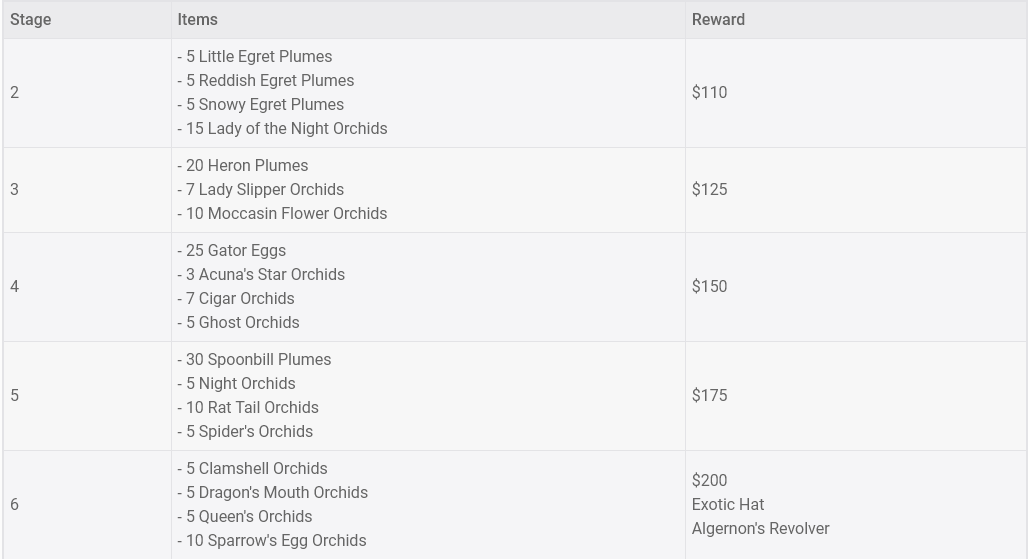Select the 20 Heron Plumes line

click(246, 166)
